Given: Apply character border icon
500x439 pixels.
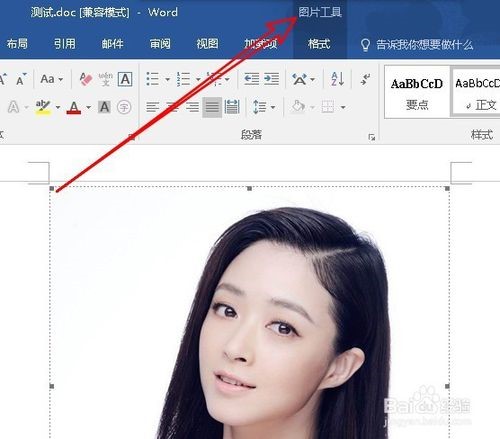Looking at the screenshot, I should tap(125, 79).
